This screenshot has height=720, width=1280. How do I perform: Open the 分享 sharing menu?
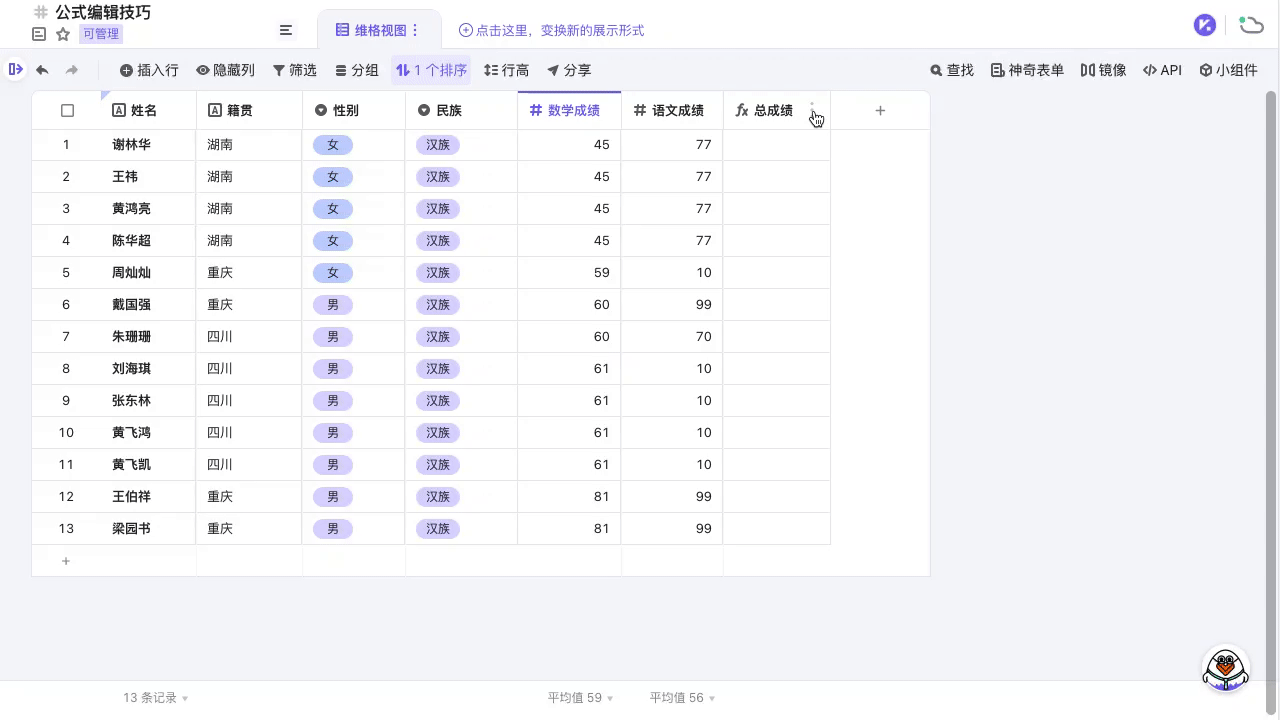[x=568, y=70]
